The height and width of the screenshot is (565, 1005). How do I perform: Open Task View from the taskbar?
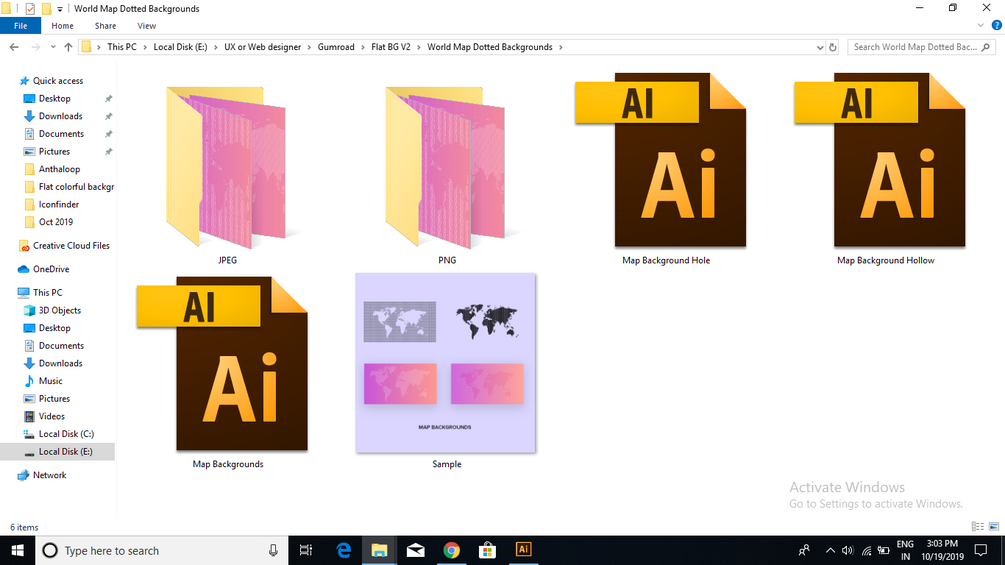pos(306,550)
